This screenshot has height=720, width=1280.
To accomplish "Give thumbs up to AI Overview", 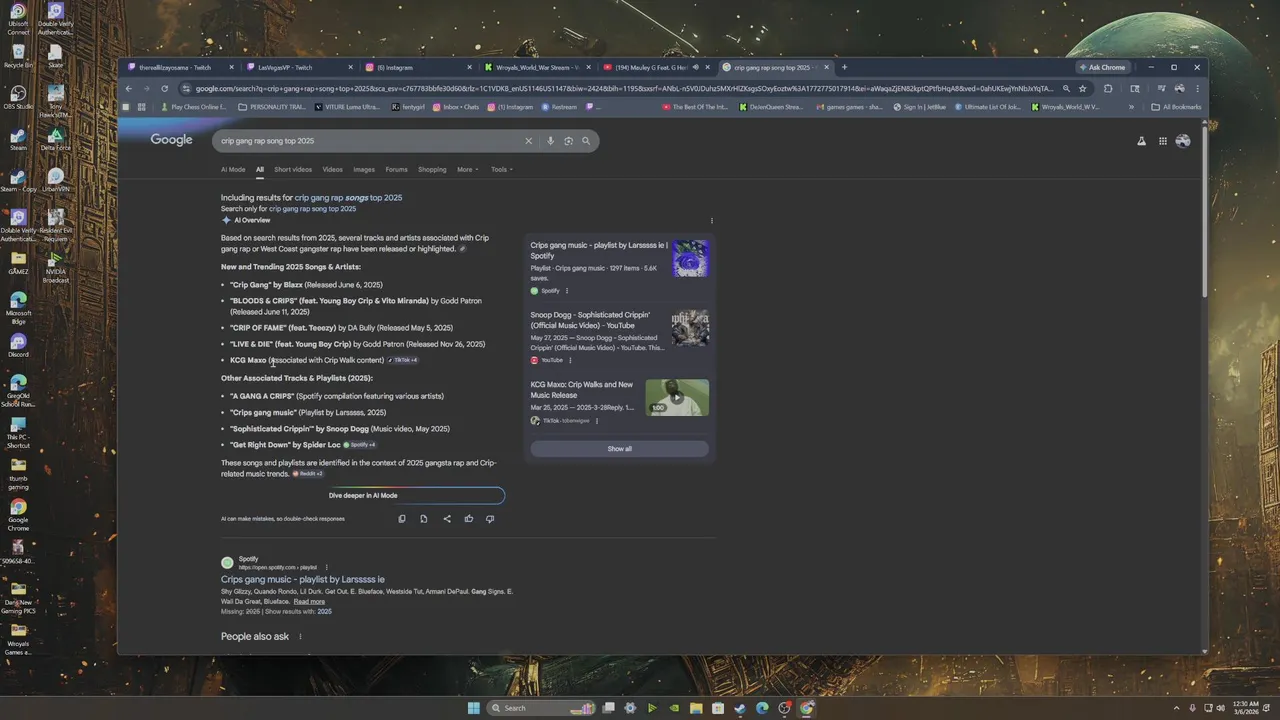I will [x=468, y=519].
